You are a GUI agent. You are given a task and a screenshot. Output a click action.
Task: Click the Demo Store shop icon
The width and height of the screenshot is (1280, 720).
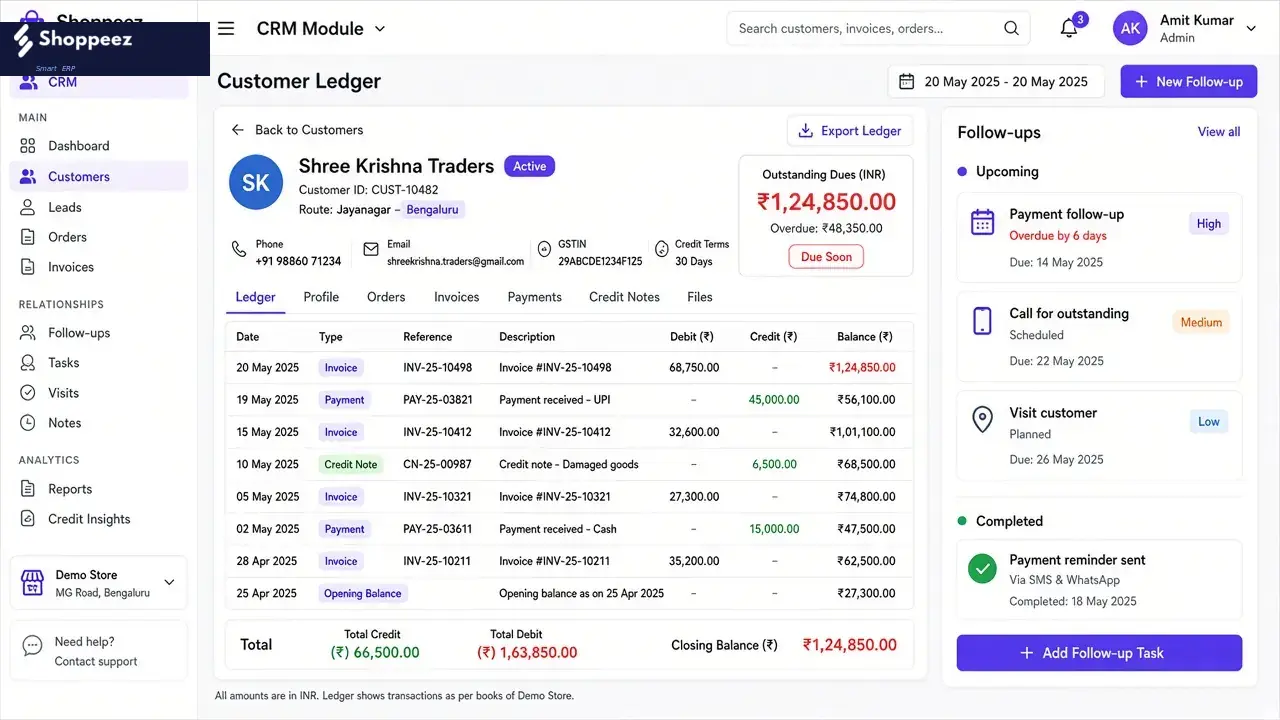[x=33, y=583]
